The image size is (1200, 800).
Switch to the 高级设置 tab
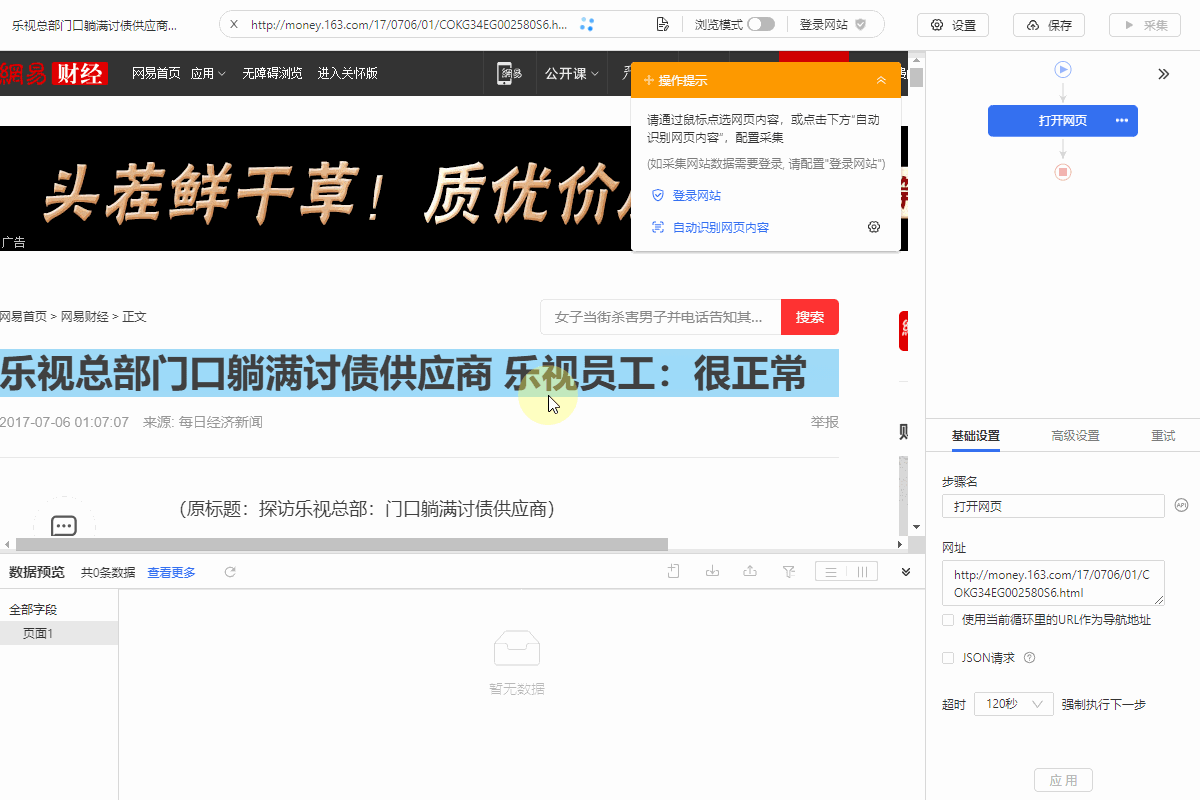(x=1075, y=436)
